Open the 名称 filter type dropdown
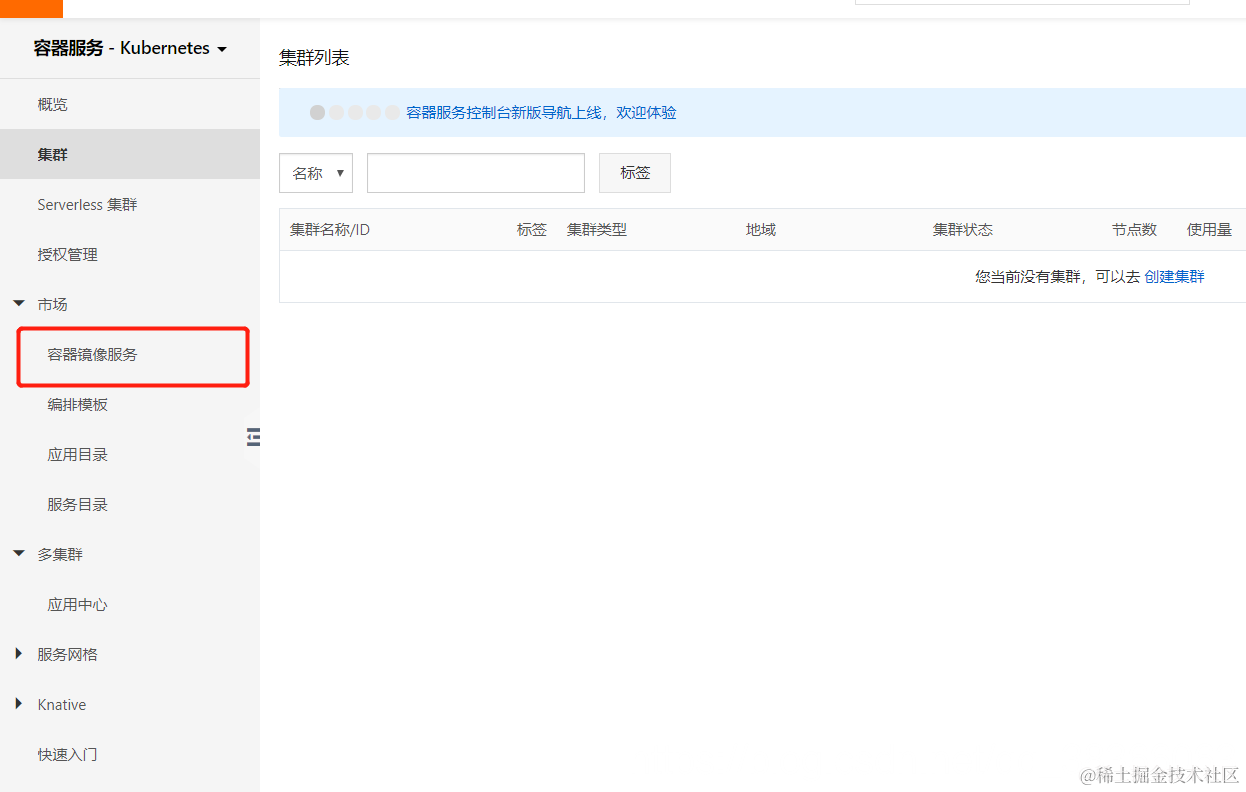This screenshot has width=1246, height=792. (316, 172)
